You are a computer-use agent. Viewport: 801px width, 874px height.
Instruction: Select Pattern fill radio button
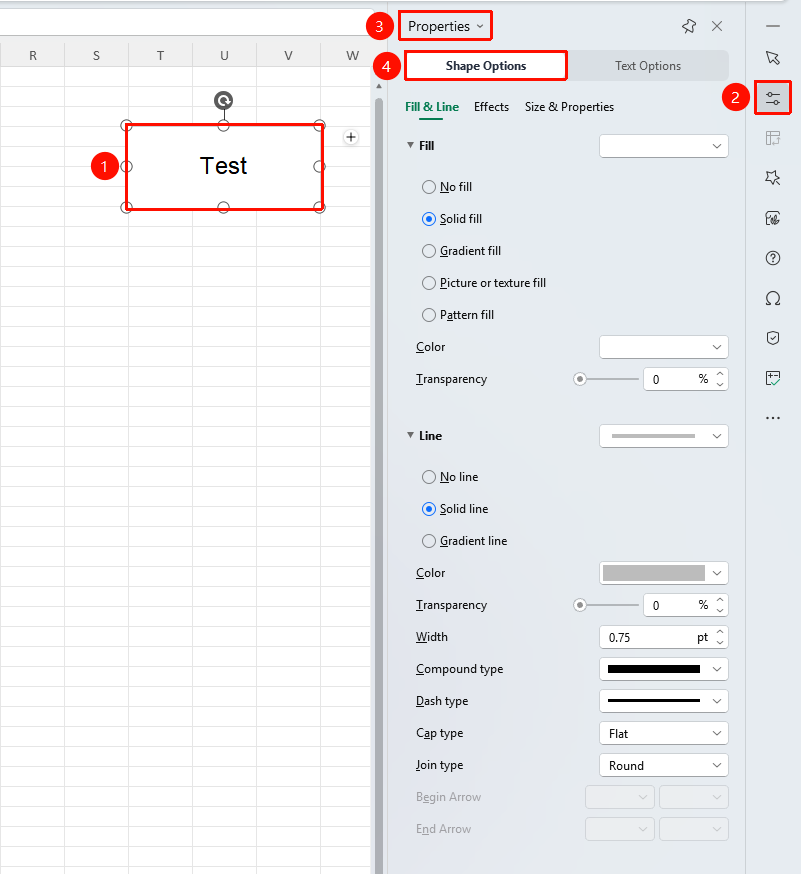pos(429,315)
